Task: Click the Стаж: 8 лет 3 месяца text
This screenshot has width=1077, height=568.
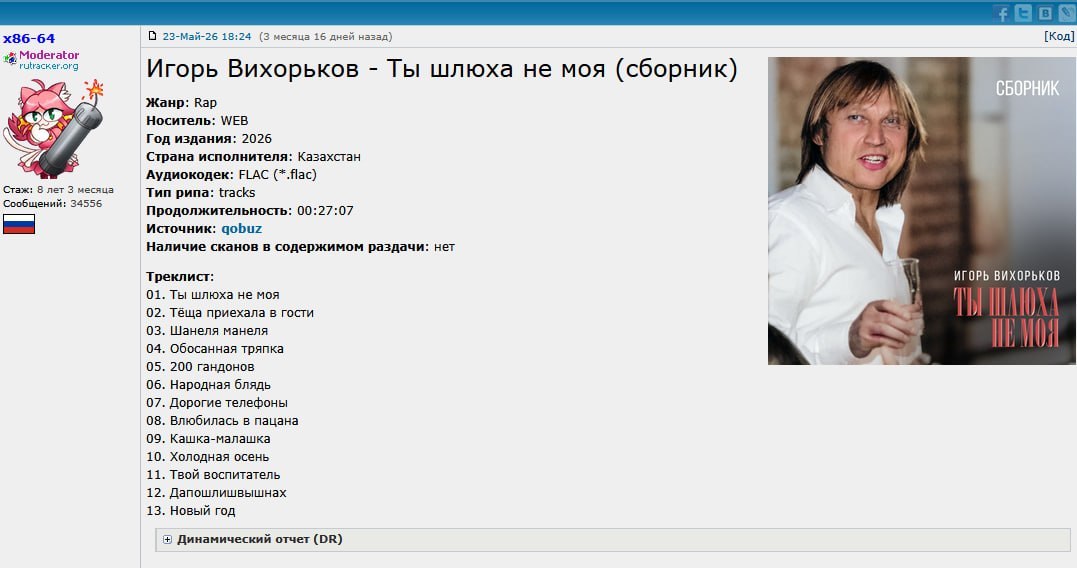Action: pyautogui.click(x=58, y=190)
